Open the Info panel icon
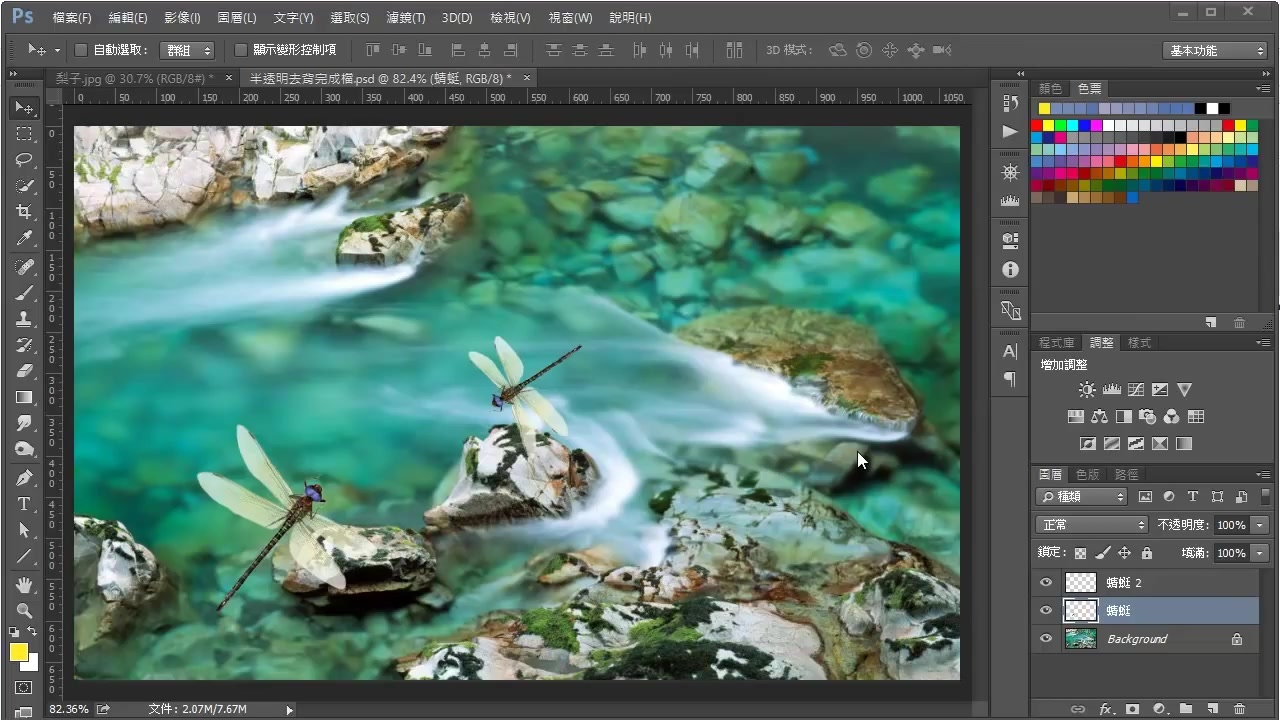The width and height of the screenshot is (1280, 720). (x=1010, y=269)
